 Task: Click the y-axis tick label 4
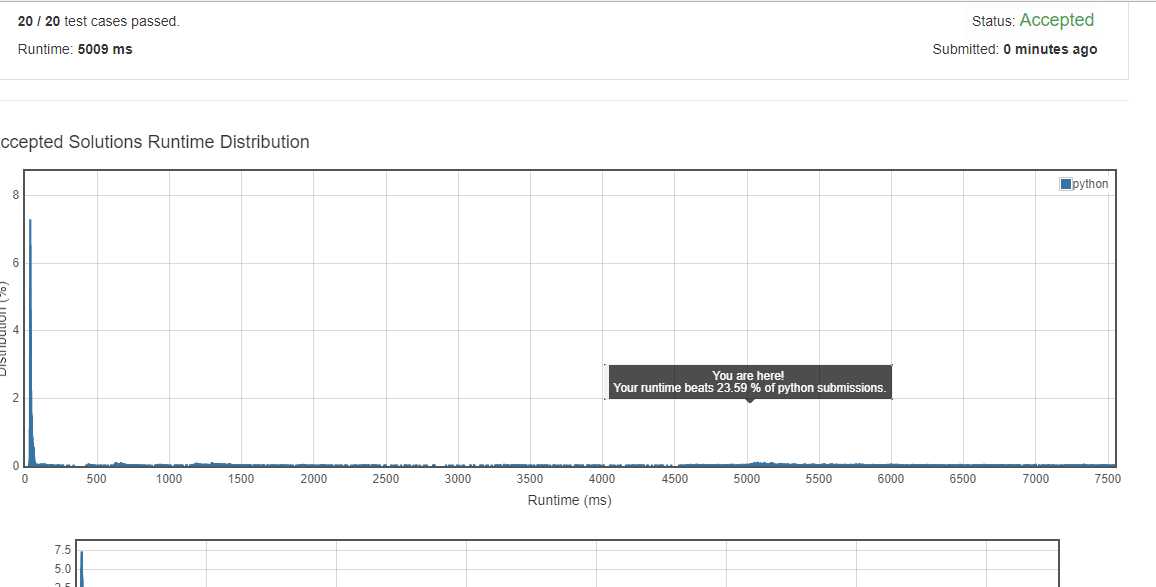click(x=15, y=330)
